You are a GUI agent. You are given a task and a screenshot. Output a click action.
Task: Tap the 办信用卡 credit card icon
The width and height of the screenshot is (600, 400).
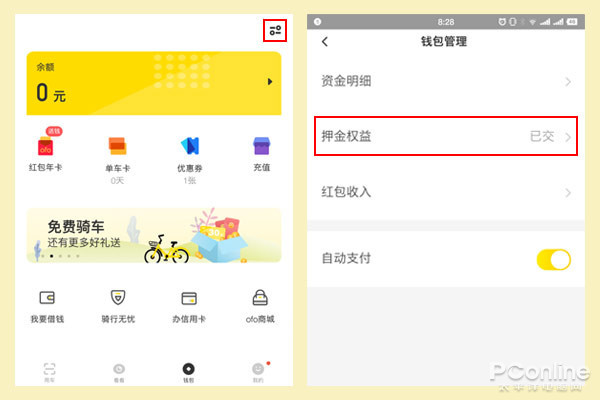189,298
